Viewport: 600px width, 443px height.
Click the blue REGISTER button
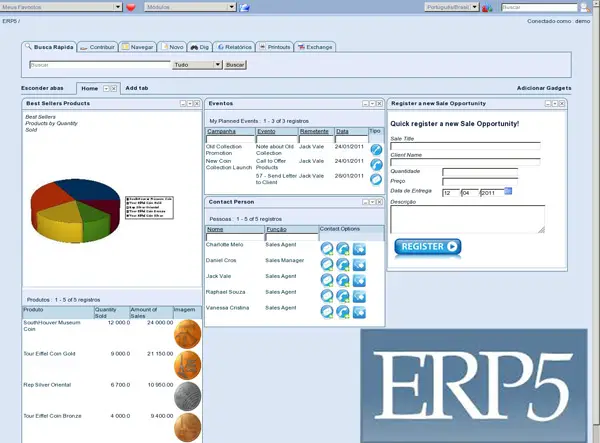[428, 247]
